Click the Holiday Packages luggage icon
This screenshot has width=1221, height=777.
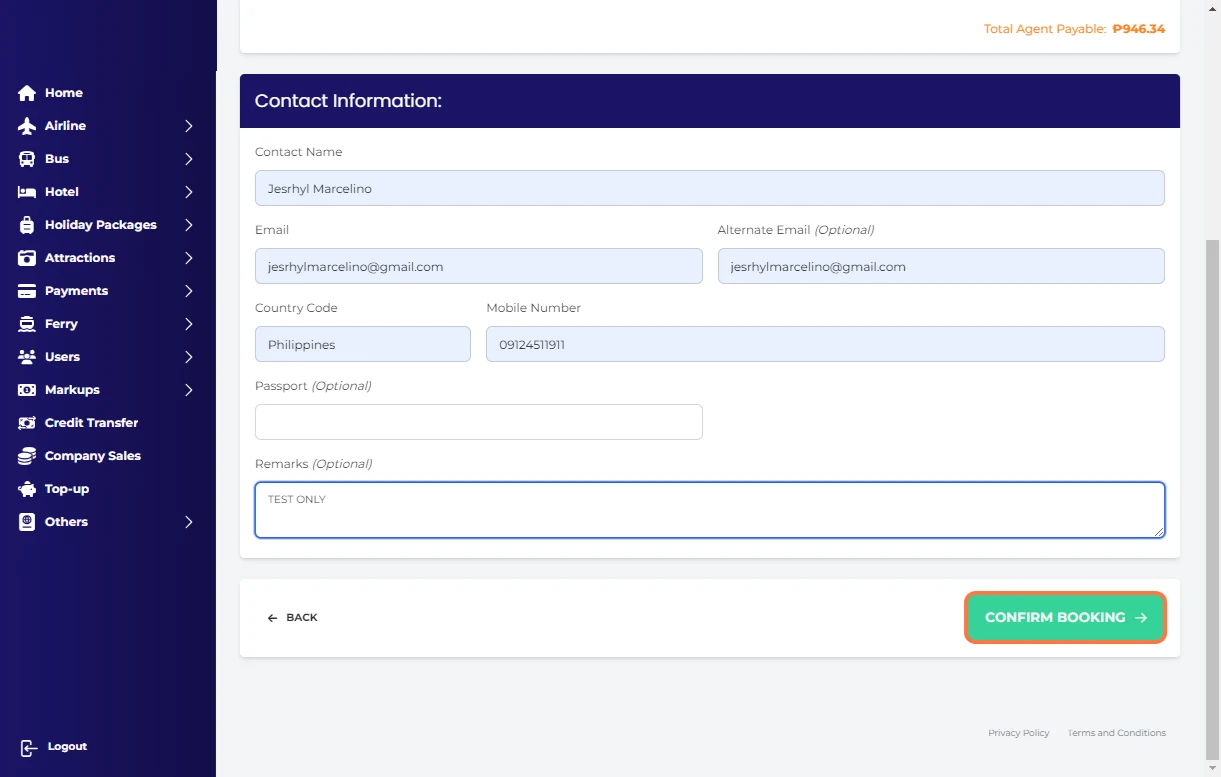pos(27,225)
